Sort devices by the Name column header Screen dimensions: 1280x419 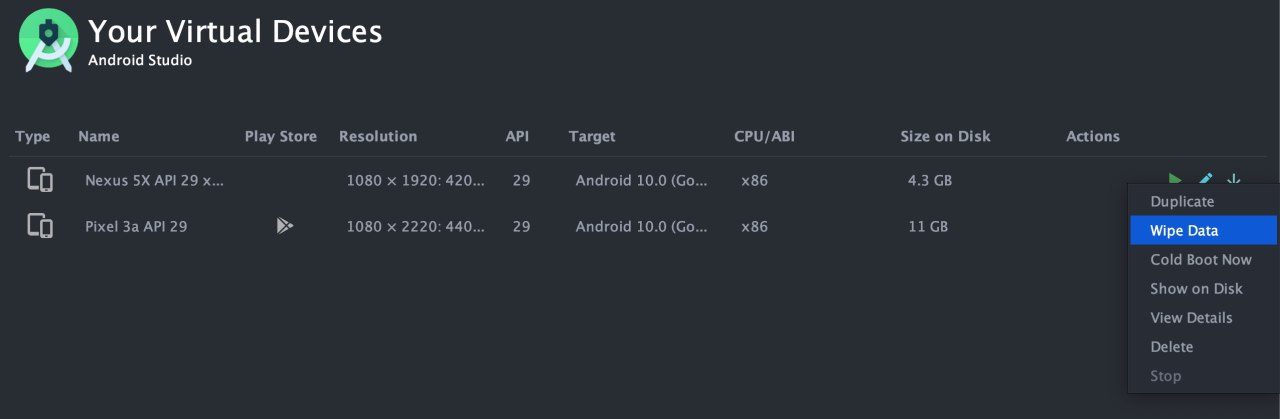98,137
